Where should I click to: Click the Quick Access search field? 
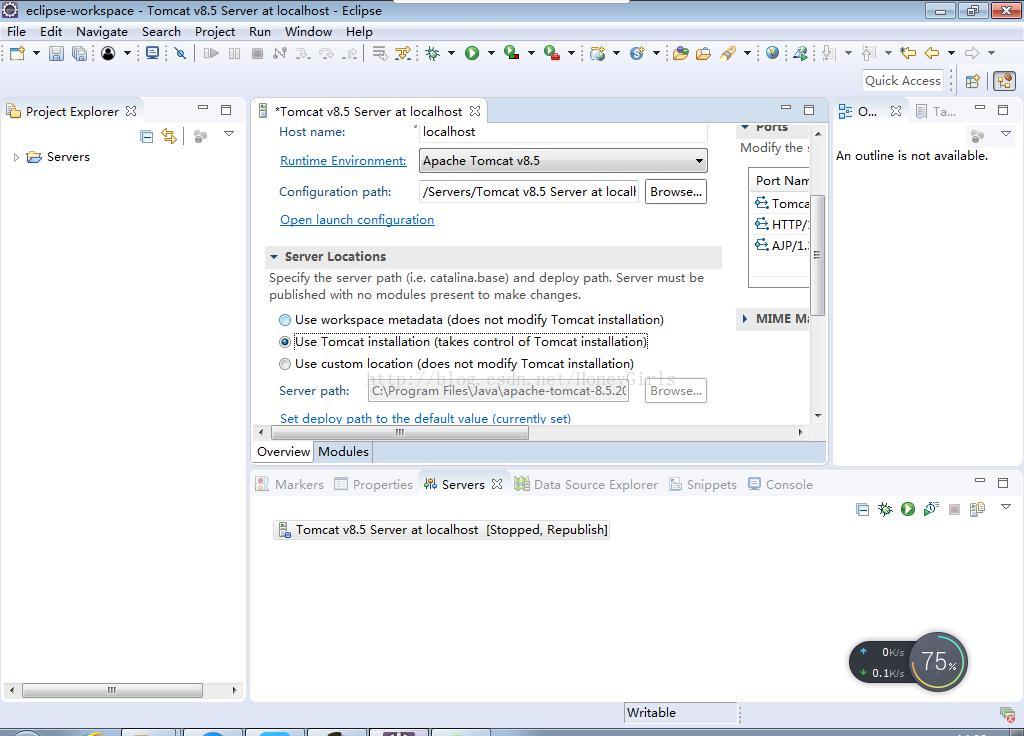coord(903,81)
